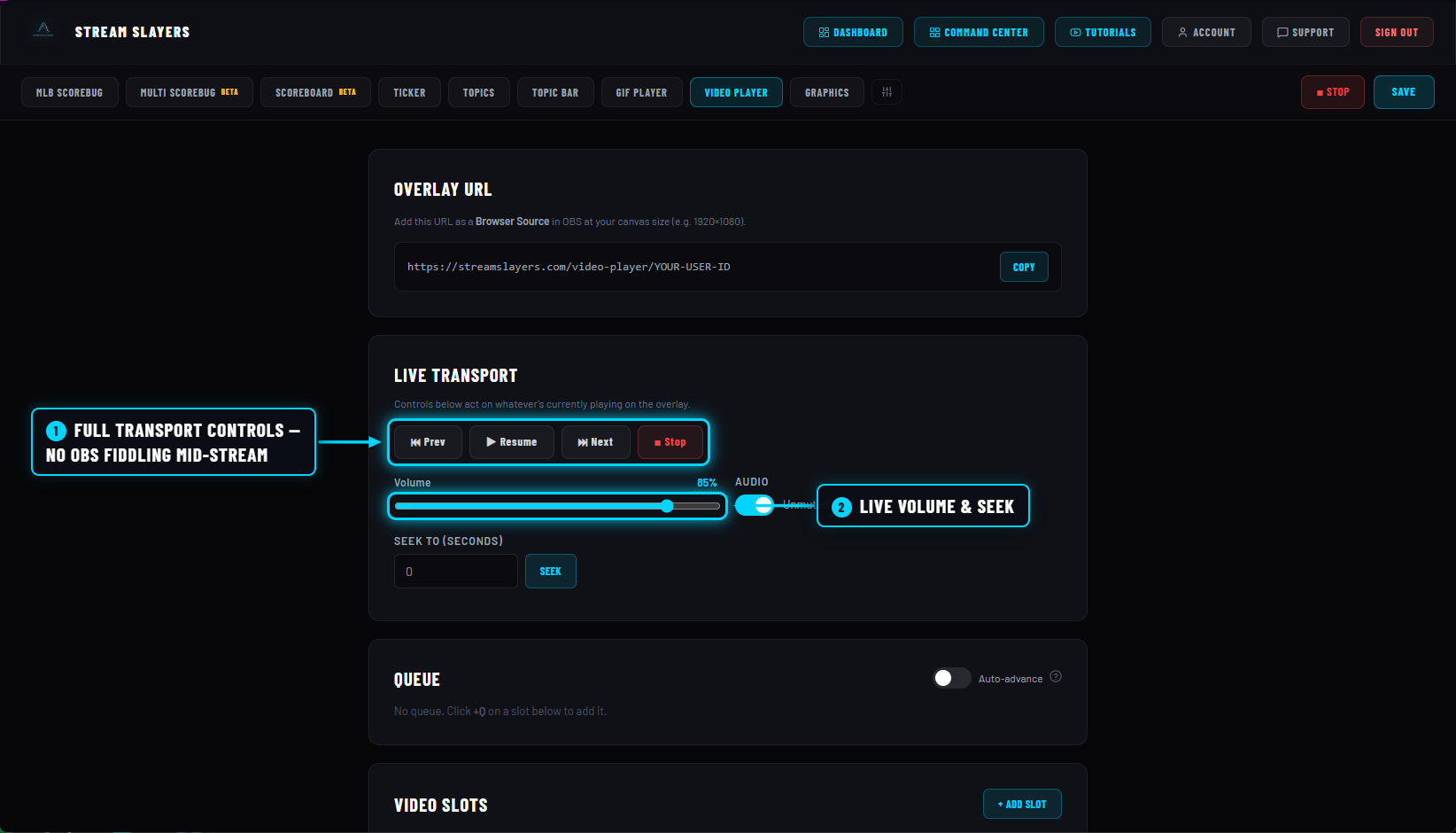This screenshot has width=1456, height=833.
Task: Open the Auto-advance help icon
Action: (1056, 677)
